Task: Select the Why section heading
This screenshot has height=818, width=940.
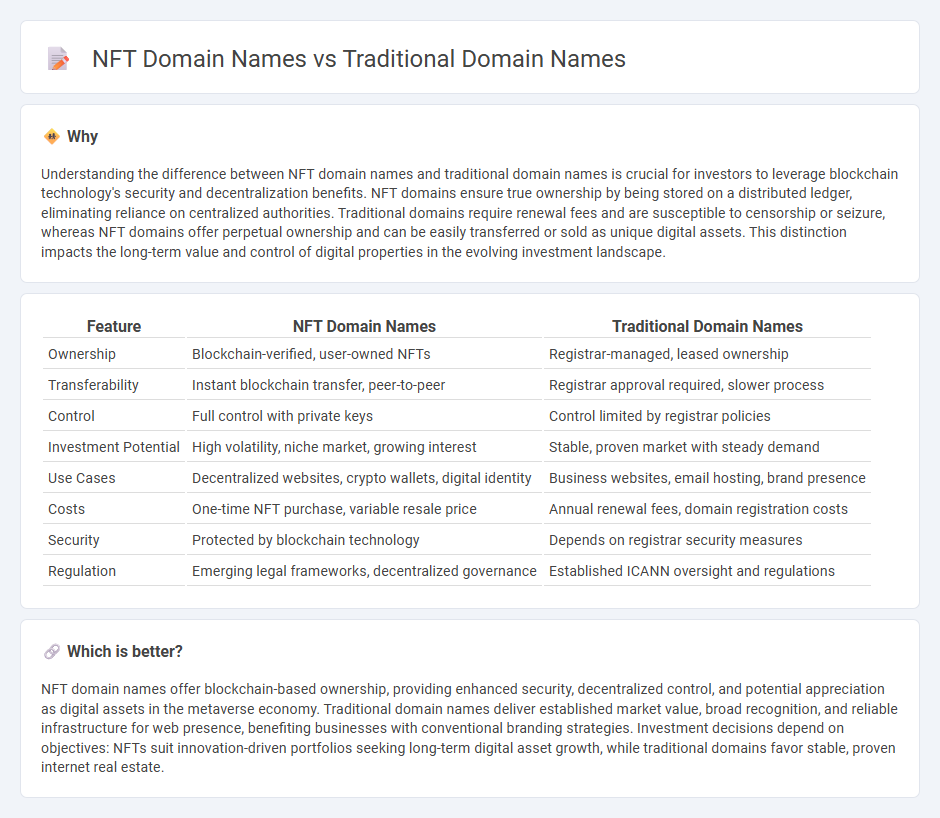Action: coord(82,137)
